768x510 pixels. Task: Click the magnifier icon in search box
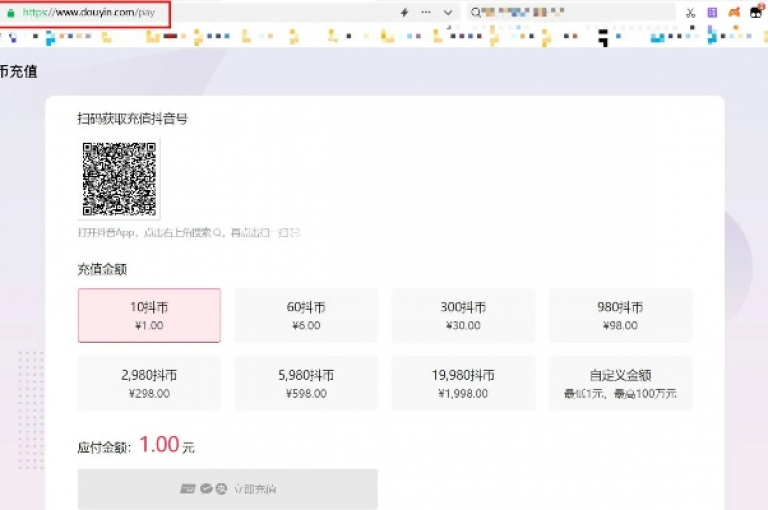click(475, 13)
